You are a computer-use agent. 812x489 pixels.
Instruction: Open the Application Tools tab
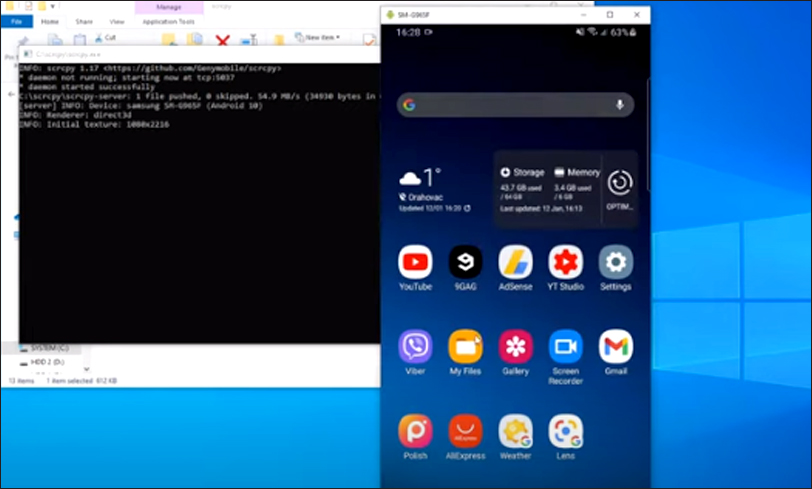169,21
